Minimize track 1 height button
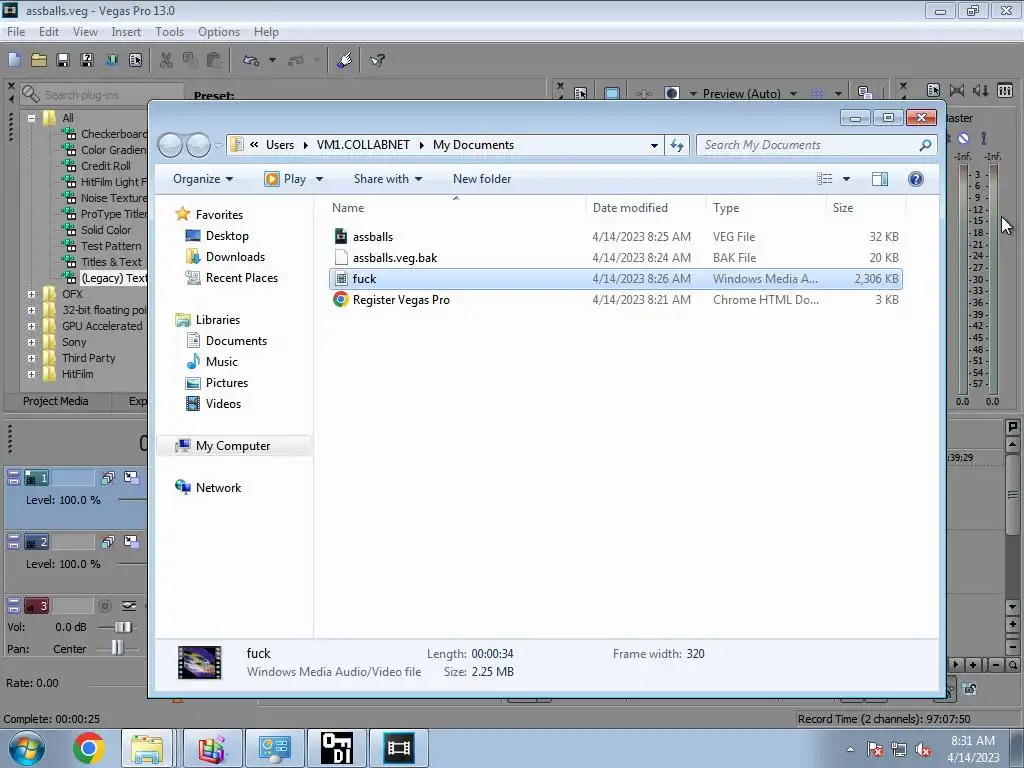1024x768 pixels. [x=13, y=474]
